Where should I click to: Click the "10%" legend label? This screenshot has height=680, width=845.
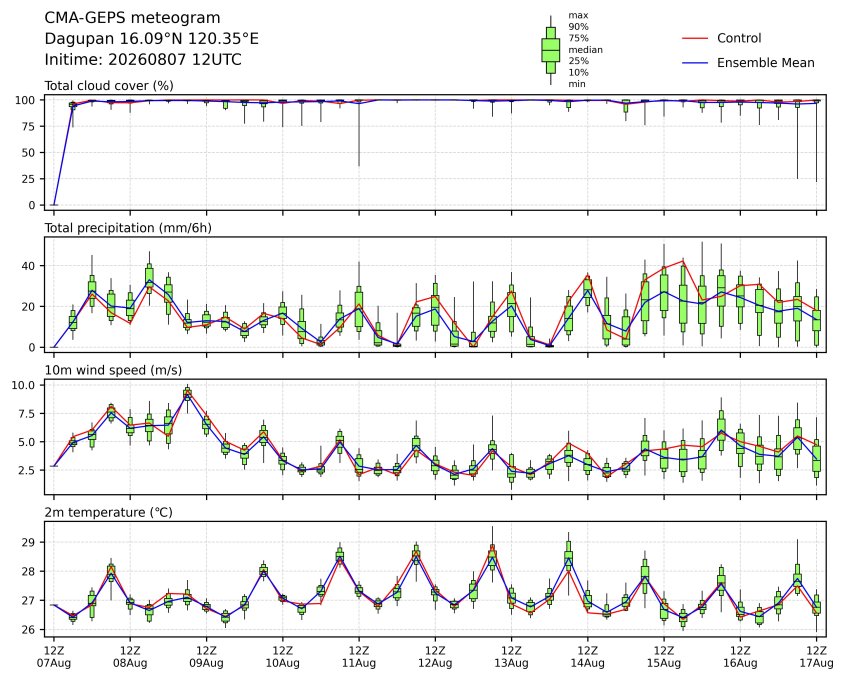578,72
